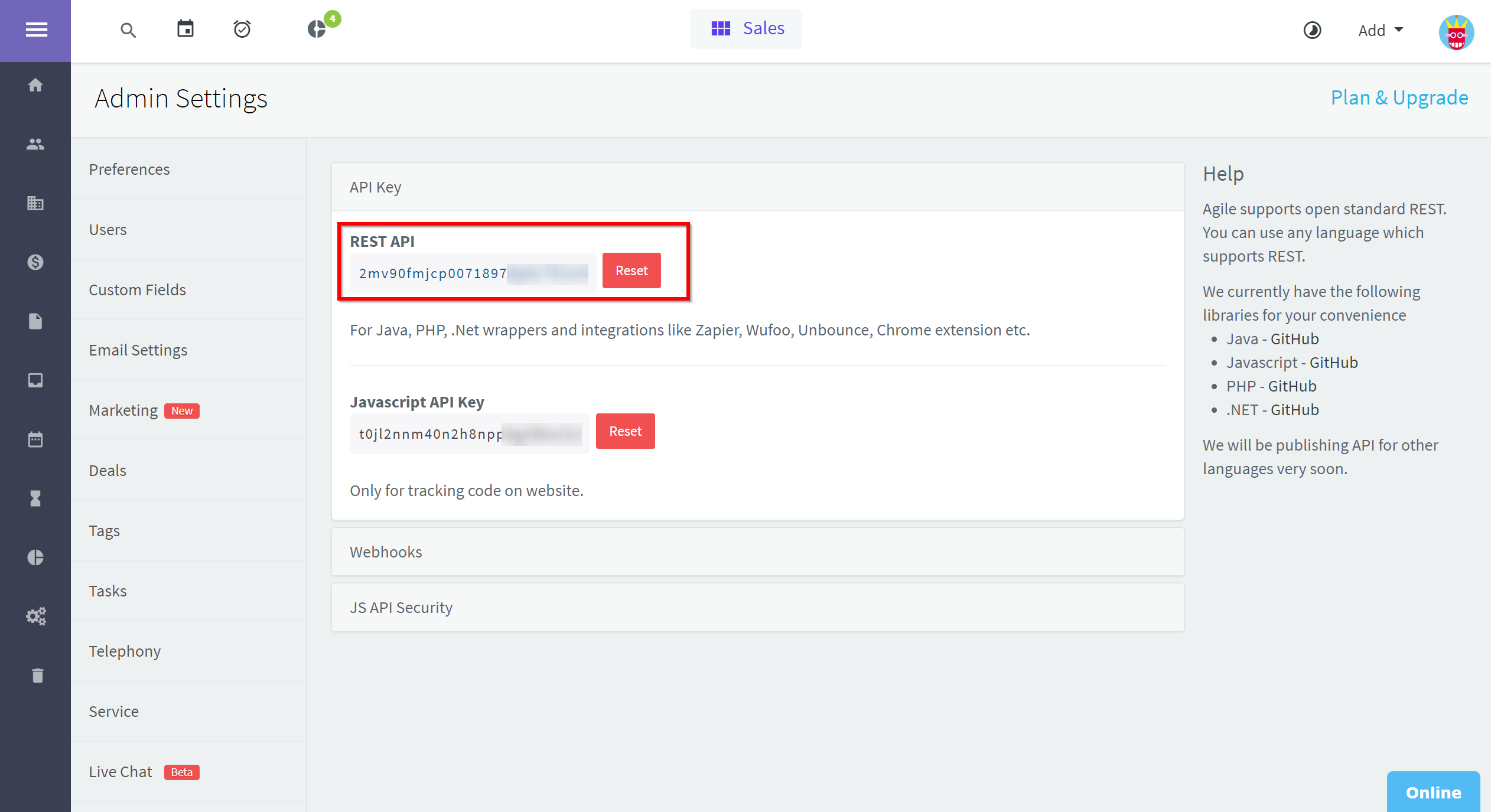Click the deals dollar sign icon in sidebar
This screenshot has height=812, width=1491.
coord(35,261)
